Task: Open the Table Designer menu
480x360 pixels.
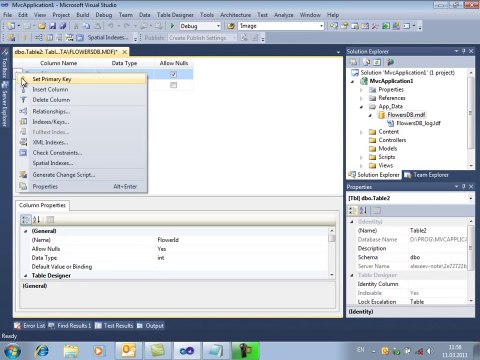Action: [x=175, y=15]
